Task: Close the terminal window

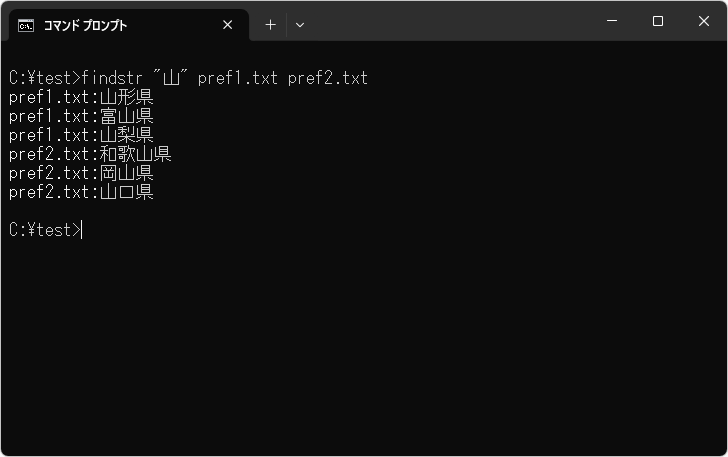Action: pyautogui.click(x=703, y=21)
